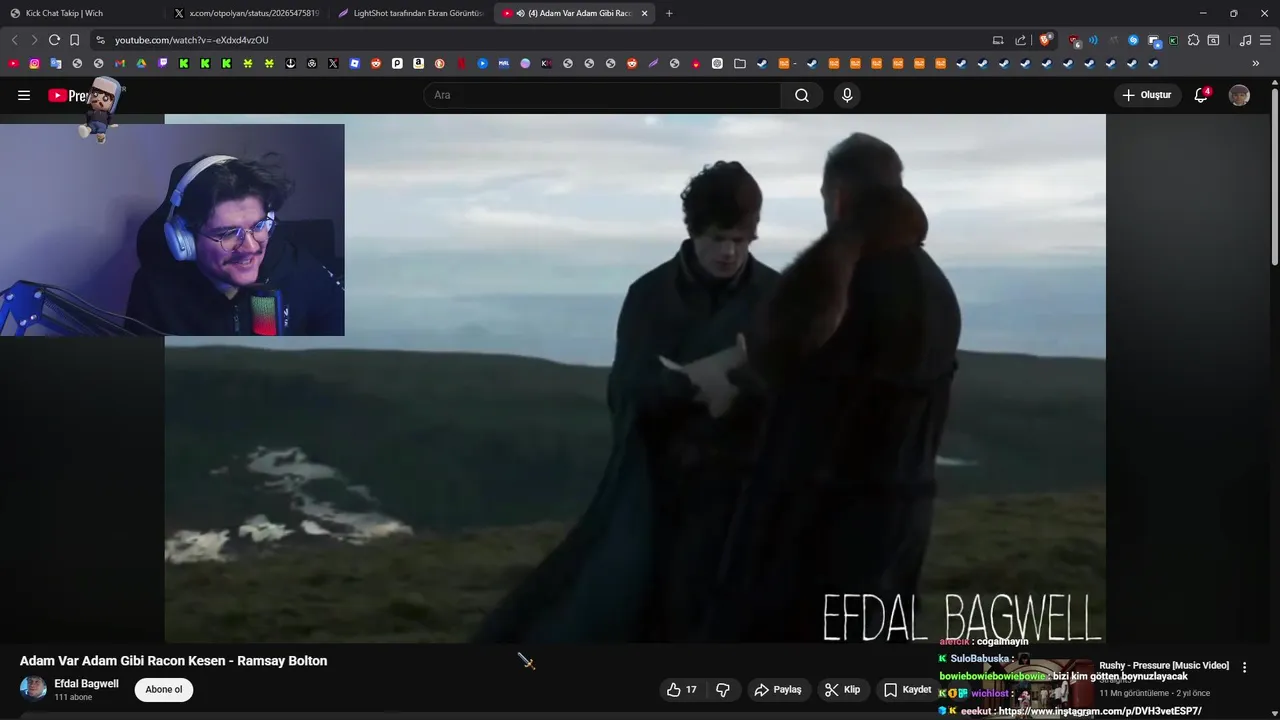Reload the page in browser toolbar
This screenshot has height=720, width=1280.
(54, 40)
